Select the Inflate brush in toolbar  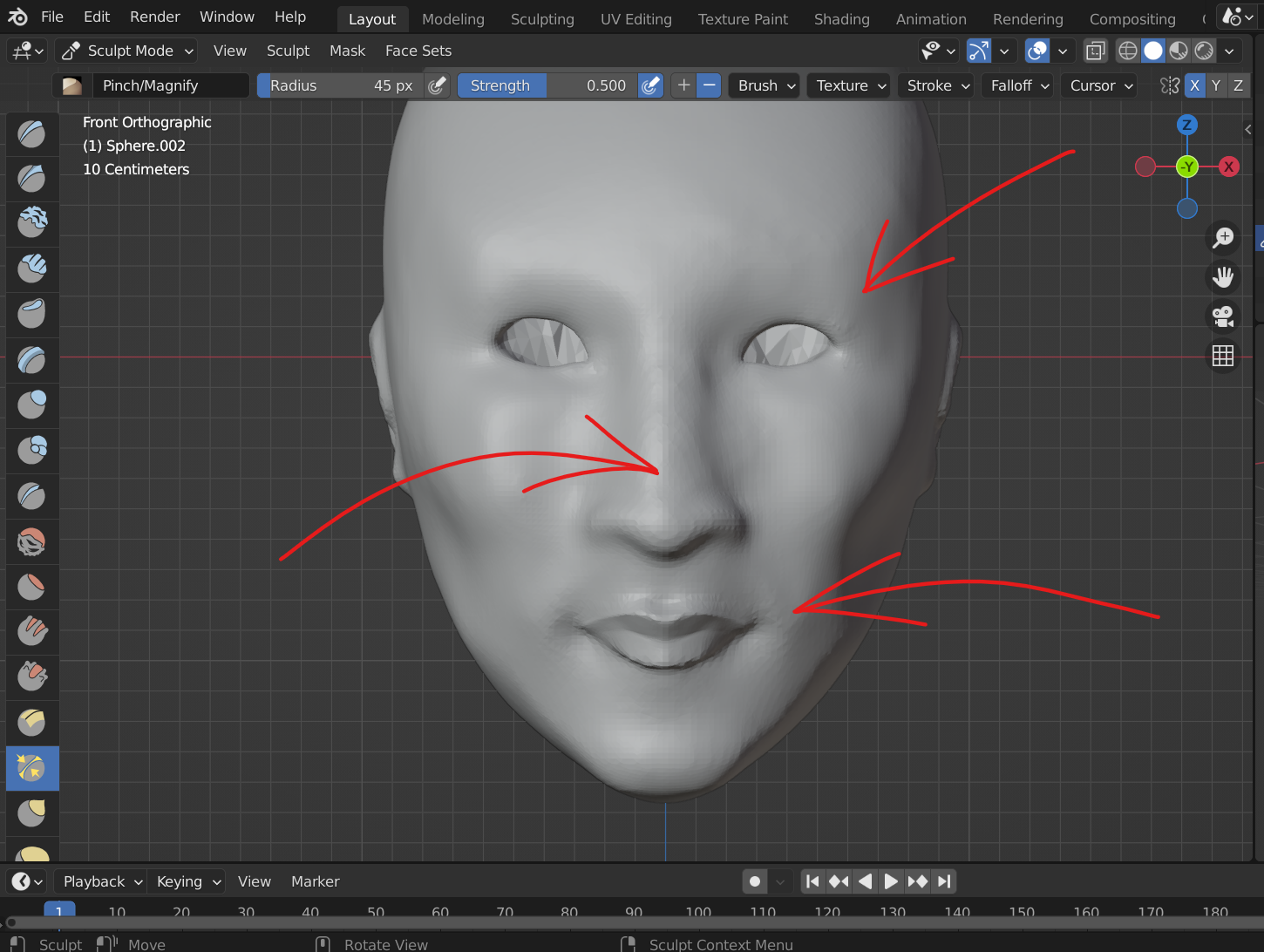point(32,405)
